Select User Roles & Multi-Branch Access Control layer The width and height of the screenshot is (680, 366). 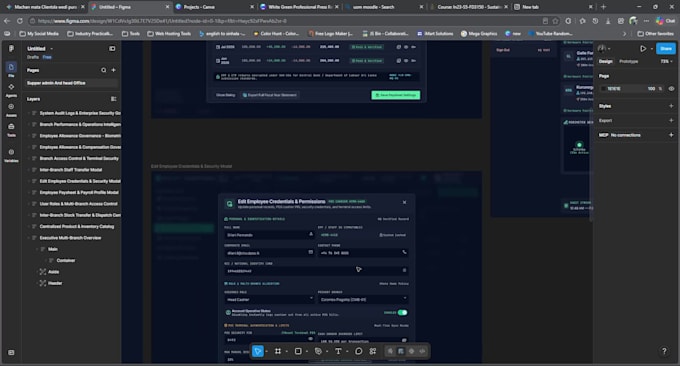(78, 204)
